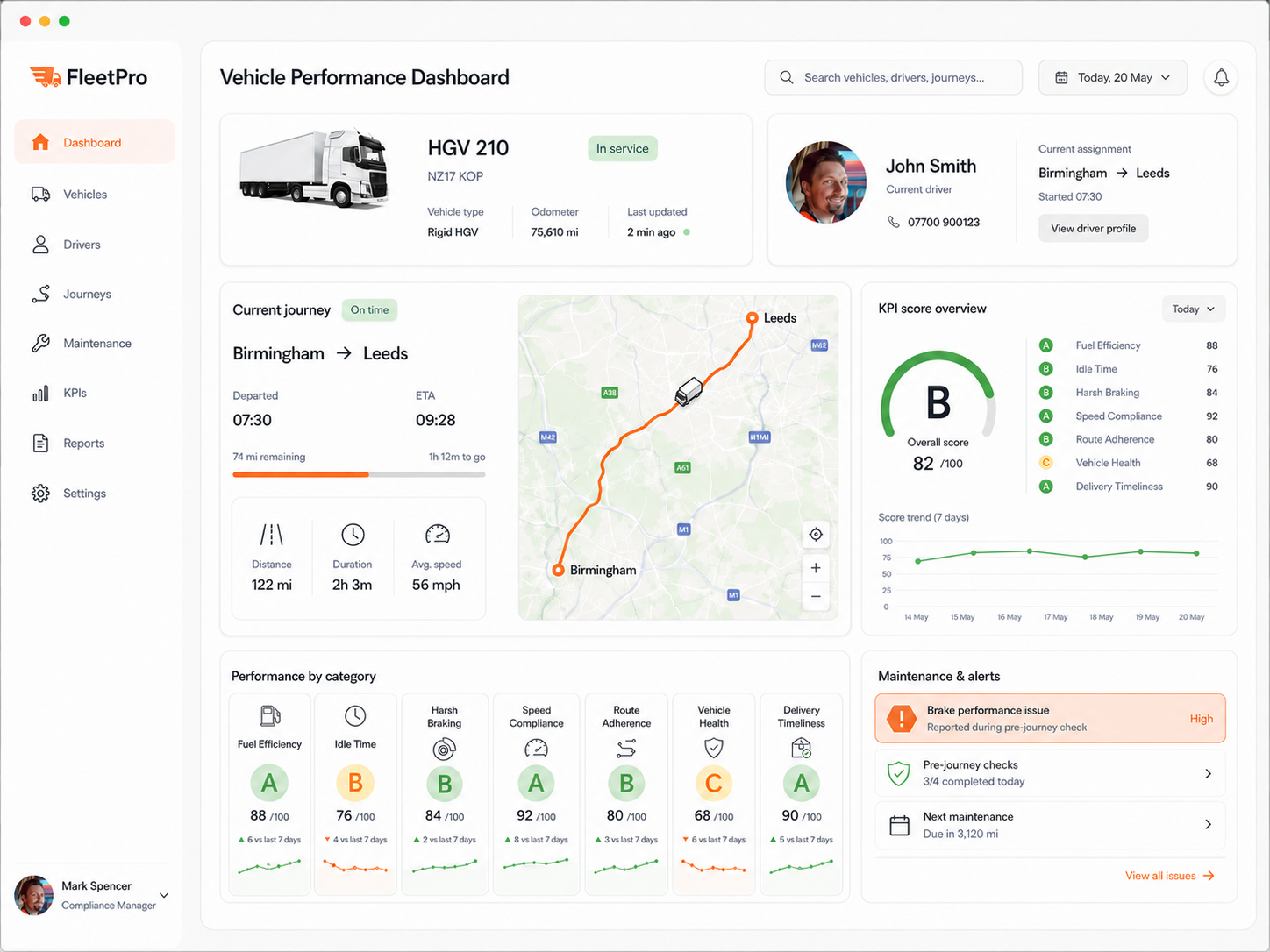Click the Dashboard home icon

pos(40,142)
